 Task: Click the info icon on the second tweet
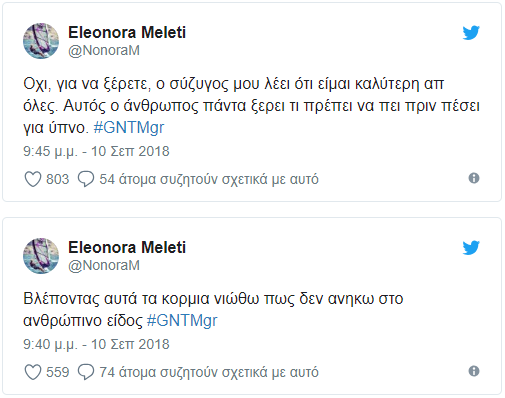[x=474, y=371]
